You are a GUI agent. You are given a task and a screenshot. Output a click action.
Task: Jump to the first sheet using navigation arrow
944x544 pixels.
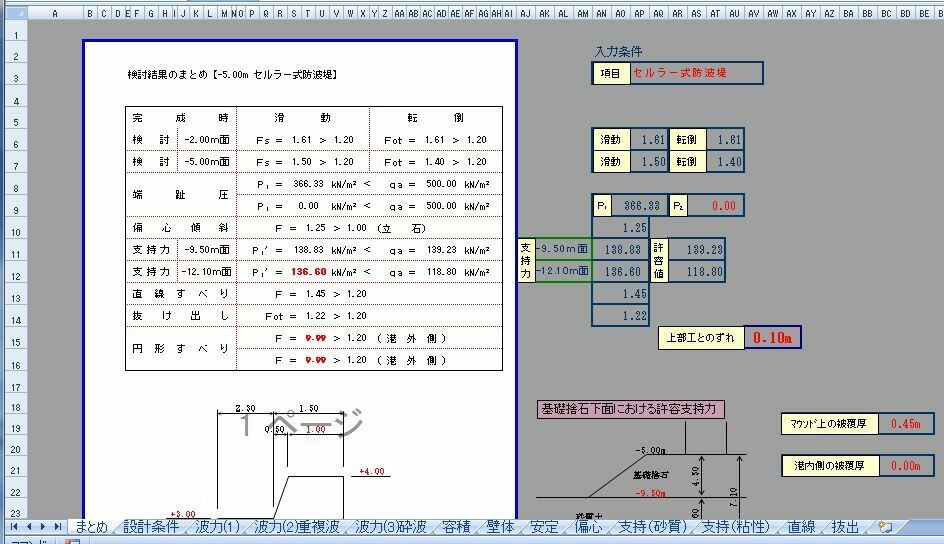coord(15,527)
